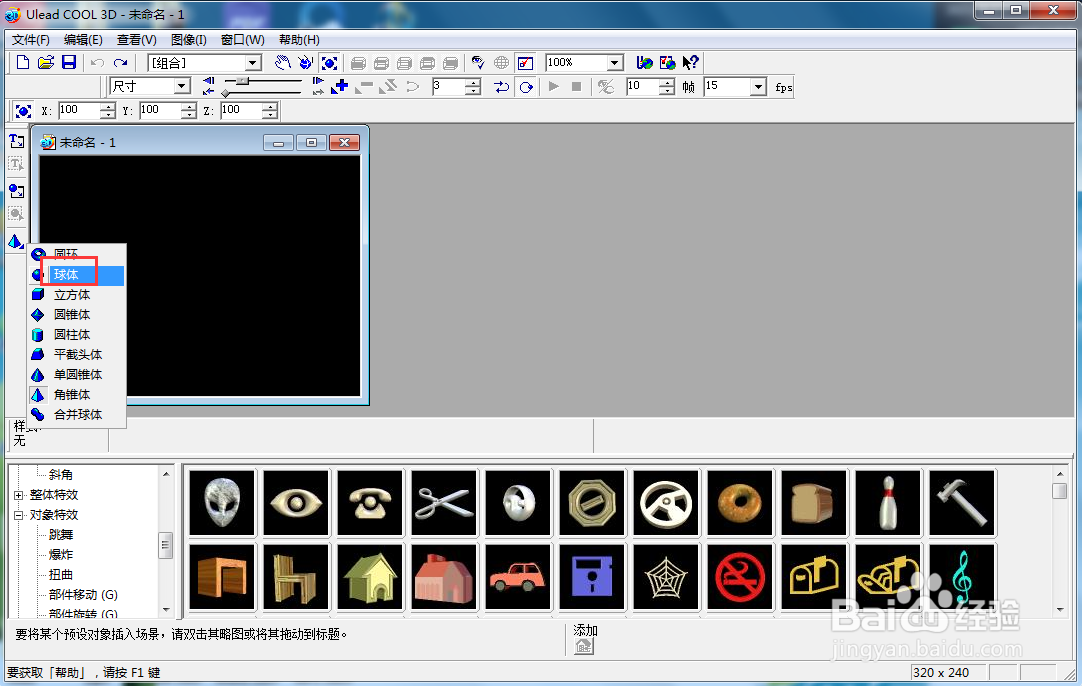Select 部件移动 (G) in the effects tree
Image resolution: width=1082 pixels, height=686 pixels.
pos(83,595)
